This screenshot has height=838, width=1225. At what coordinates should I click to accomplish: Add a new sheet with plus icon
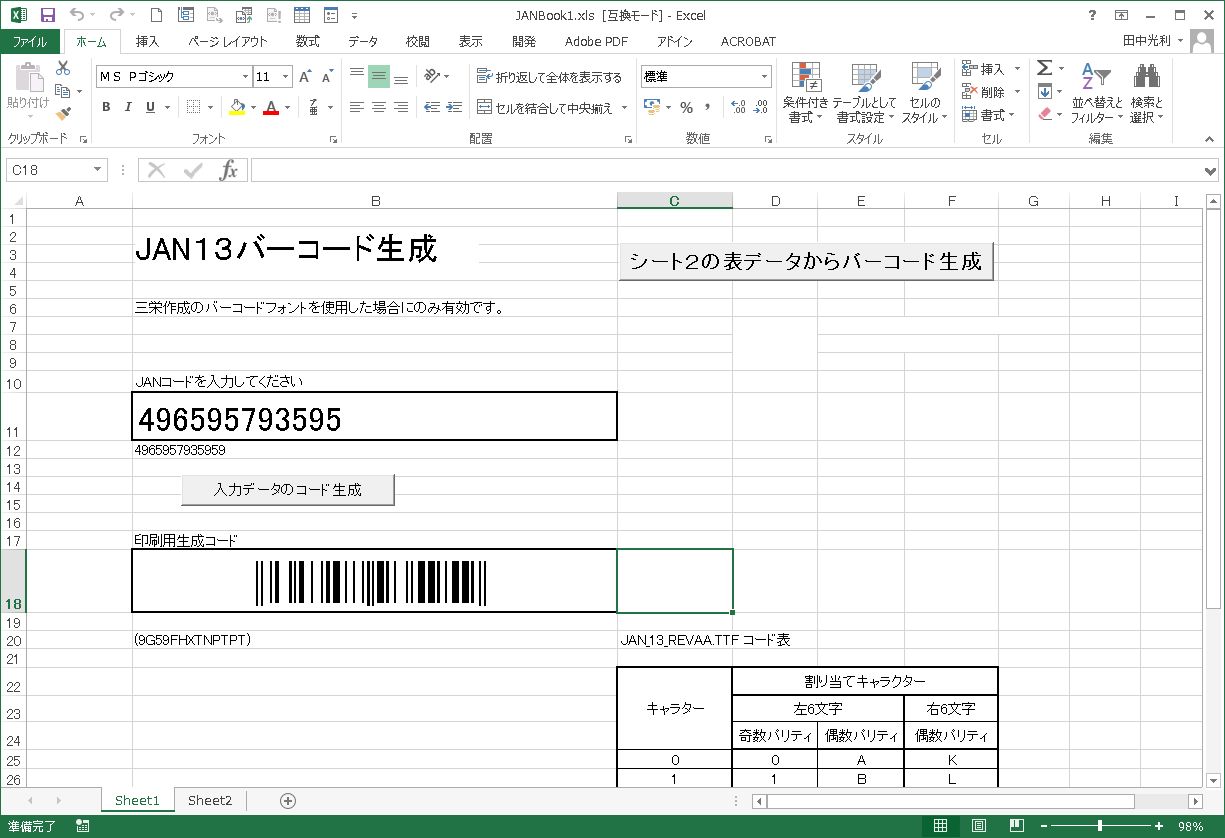(x=288, y=800)
